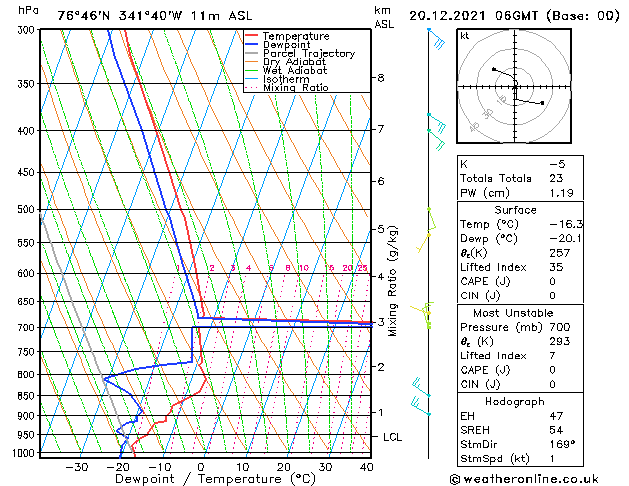The image size is (629, 486).
Task: Click the 650 hPa pressure label
Action: click(x=28, y=302)
